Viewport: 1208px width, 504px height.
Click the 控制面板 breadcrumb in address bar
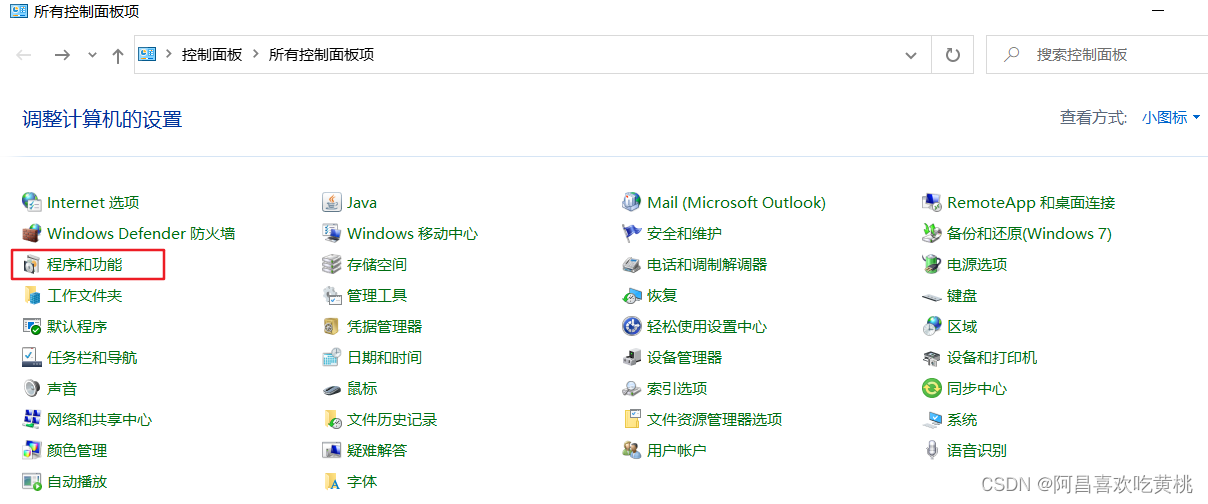point(212,55)
